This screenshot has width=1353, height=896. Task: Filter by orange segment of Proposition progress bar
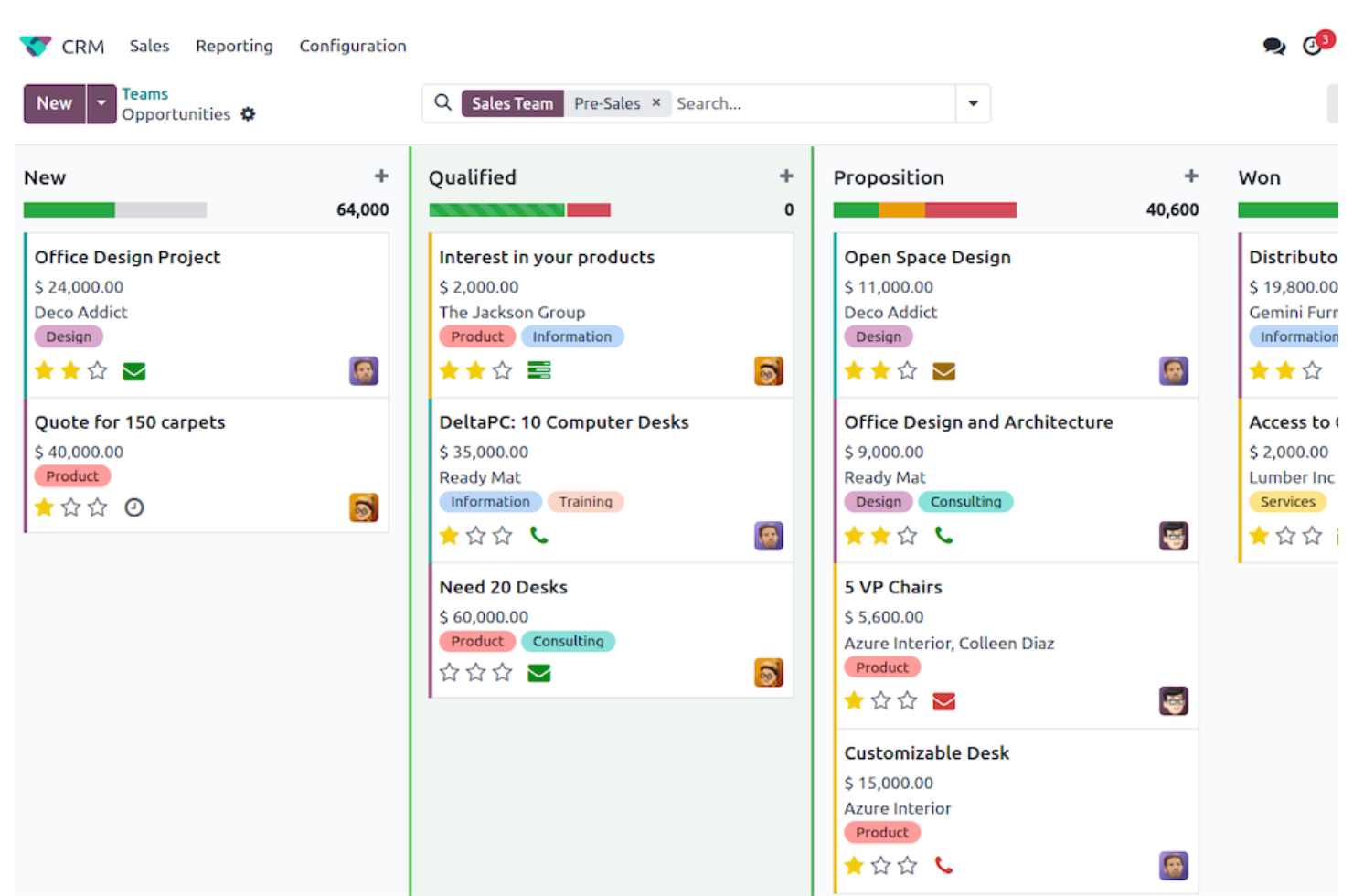902,210
